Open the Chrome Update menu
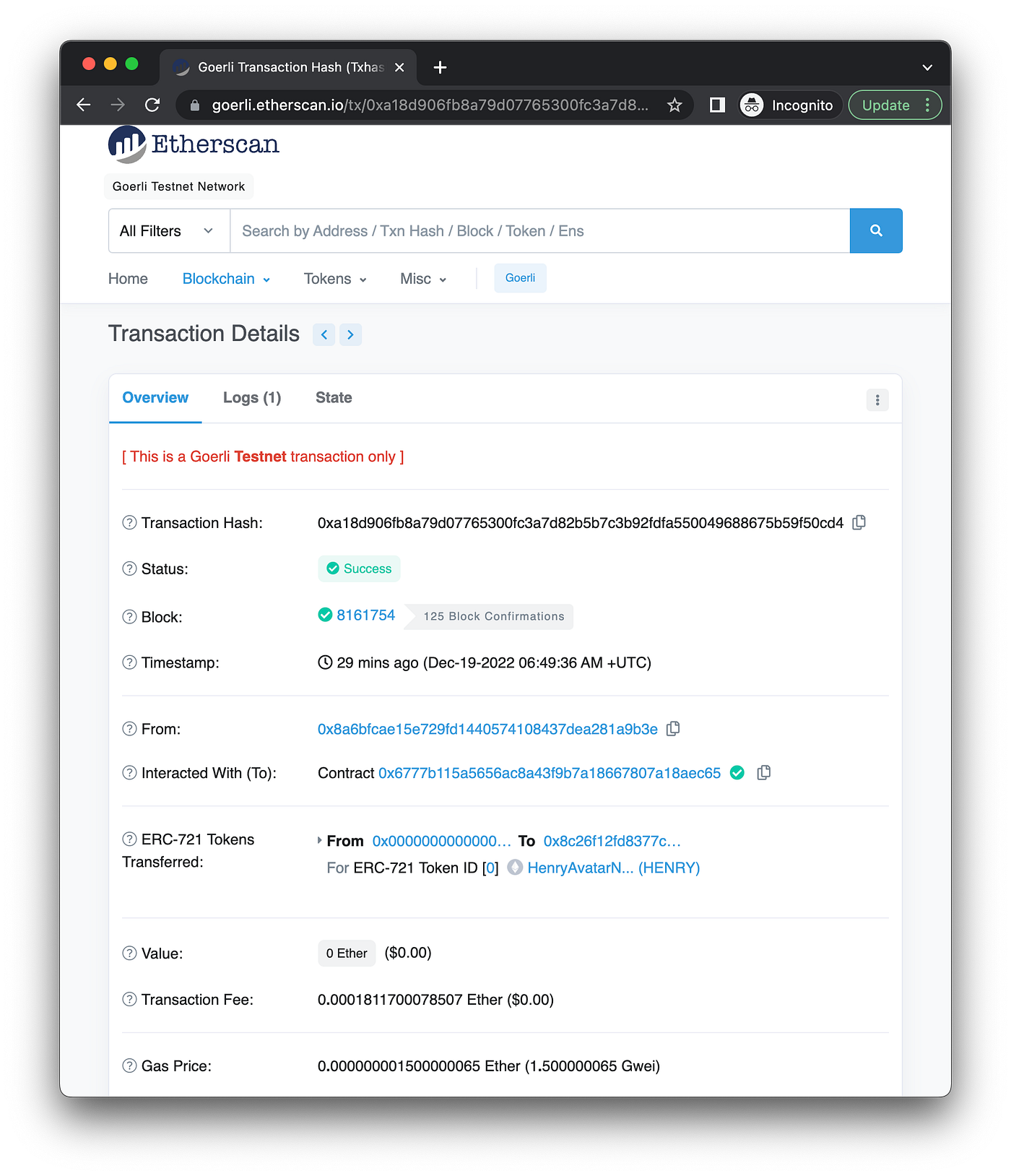The width and height of the screenshot is (1011, 1176). 895,105
